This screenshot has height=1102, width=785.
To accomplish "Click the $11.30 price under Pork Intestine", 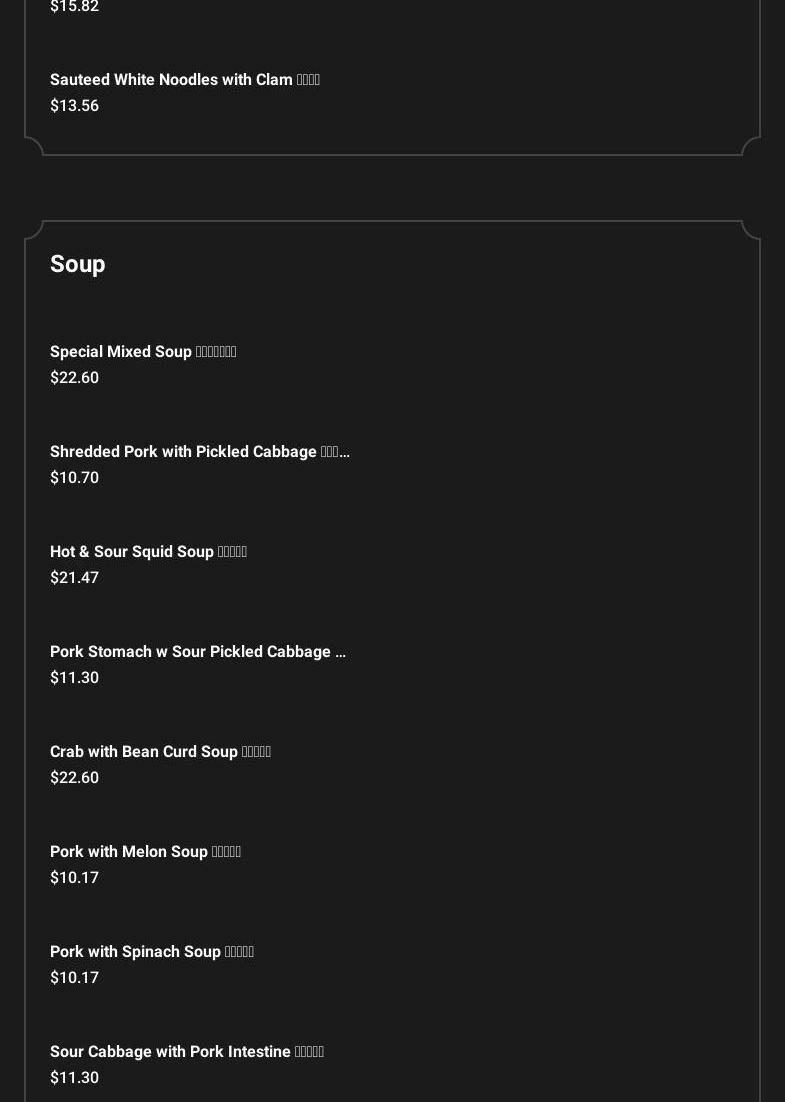I will tap(74, 1078).
